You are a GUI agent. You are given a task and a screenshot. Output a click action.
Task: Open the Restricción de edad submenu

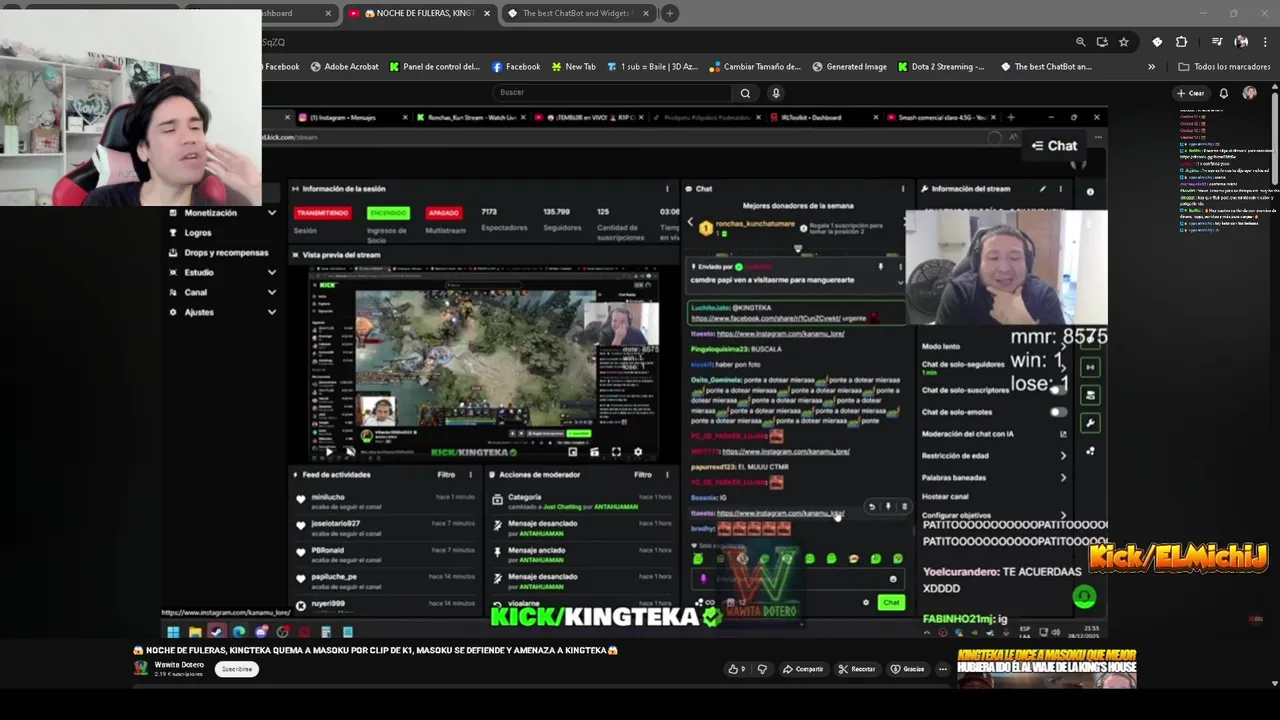click(994, 456)
